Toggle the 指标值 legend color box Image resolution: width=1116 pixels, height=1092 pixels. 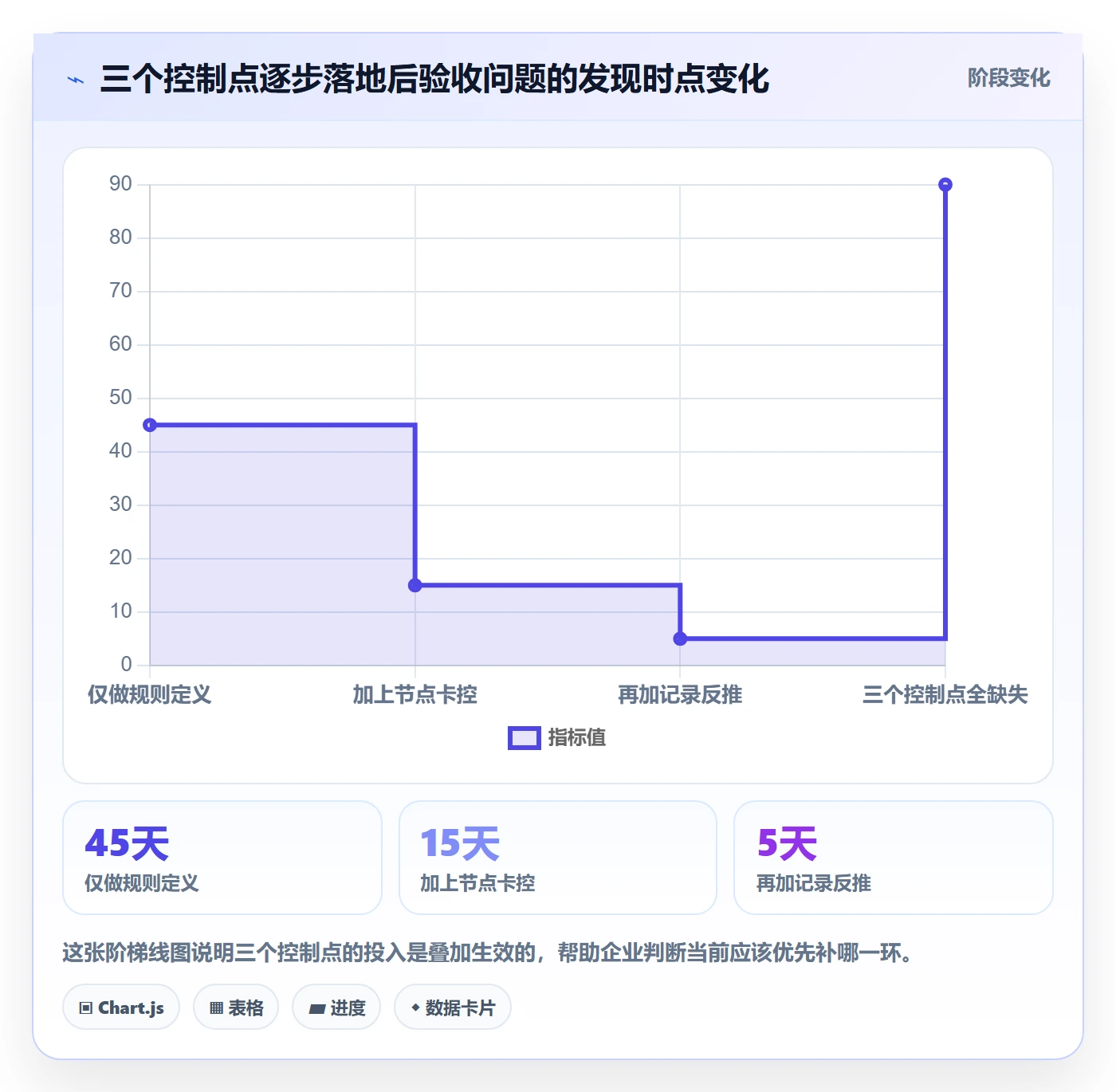click(525, 738)
